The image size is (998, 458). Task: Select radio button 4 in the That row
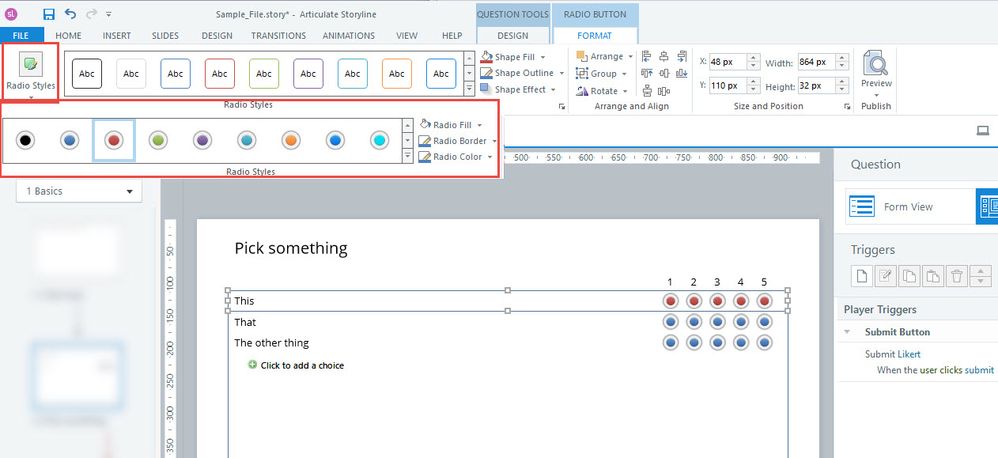click(x=741, y=322)
